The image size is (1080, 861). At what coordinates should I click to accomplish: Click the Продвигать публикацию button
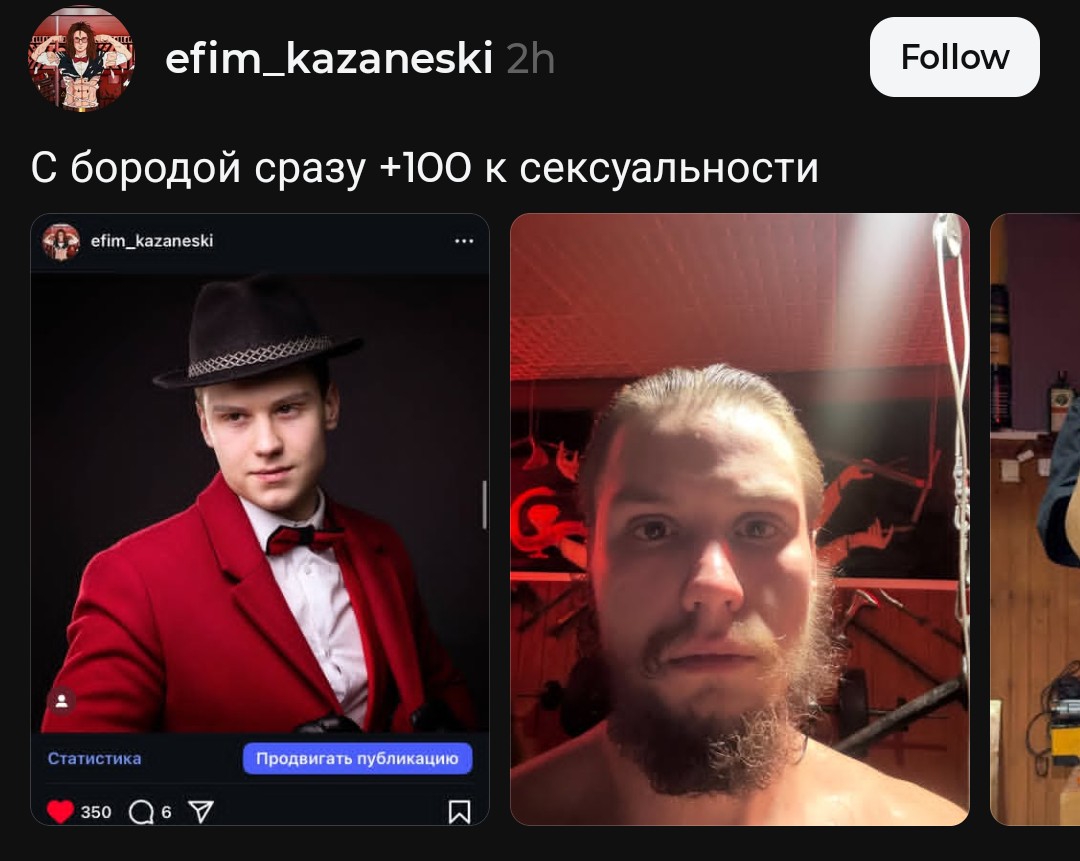357,758
